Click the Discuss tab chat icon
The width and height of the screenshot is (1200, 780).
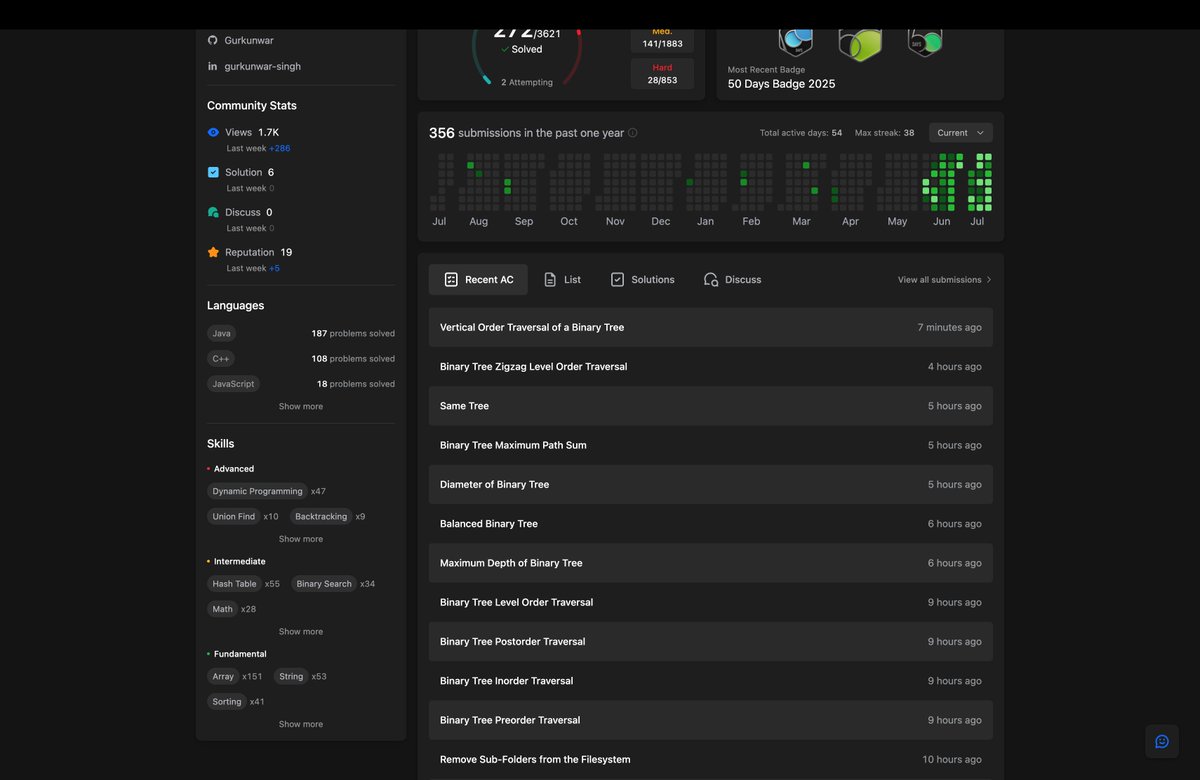711,280
